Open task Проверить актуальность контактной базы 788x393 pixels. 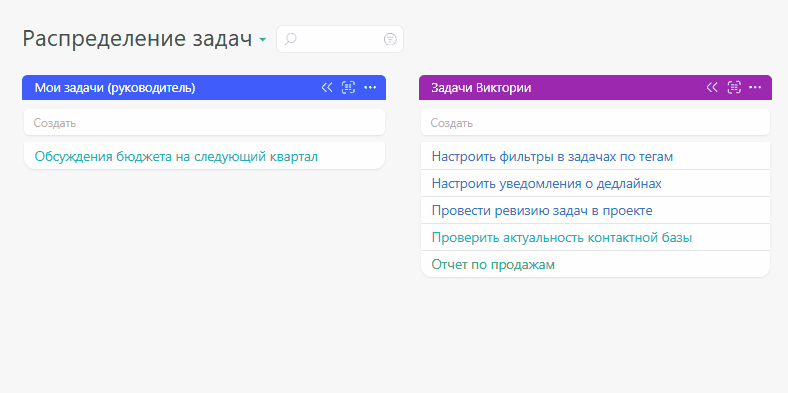pyautogui.click(x=562, y=238)
